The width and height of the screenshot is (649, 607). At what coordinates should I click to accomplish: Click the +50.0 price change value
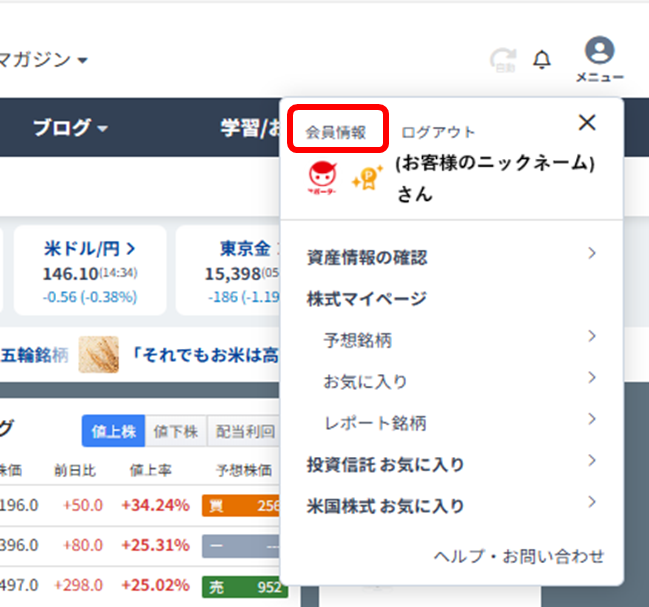pos(82,505)
